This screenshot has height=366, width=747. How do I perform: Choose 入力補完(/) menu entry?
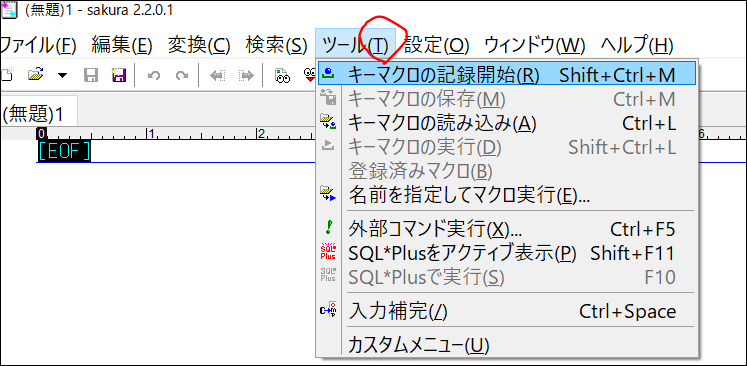point(507,312)
